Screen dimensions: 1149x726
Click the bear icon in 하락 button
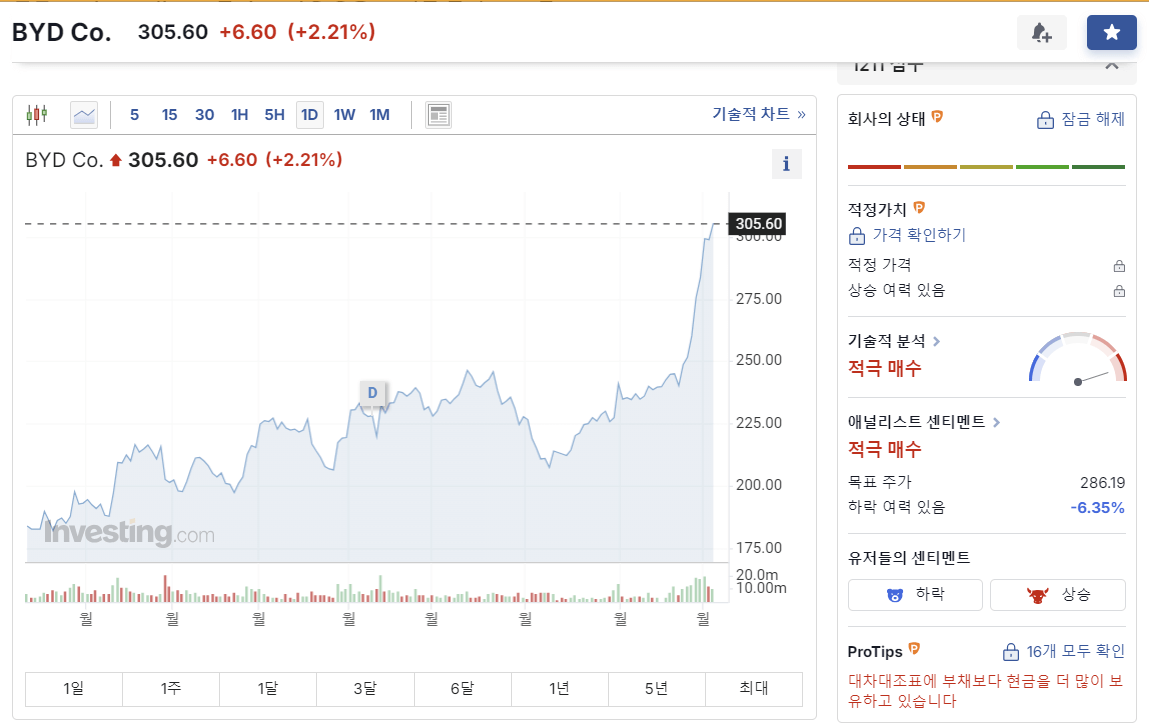(895, 594)
